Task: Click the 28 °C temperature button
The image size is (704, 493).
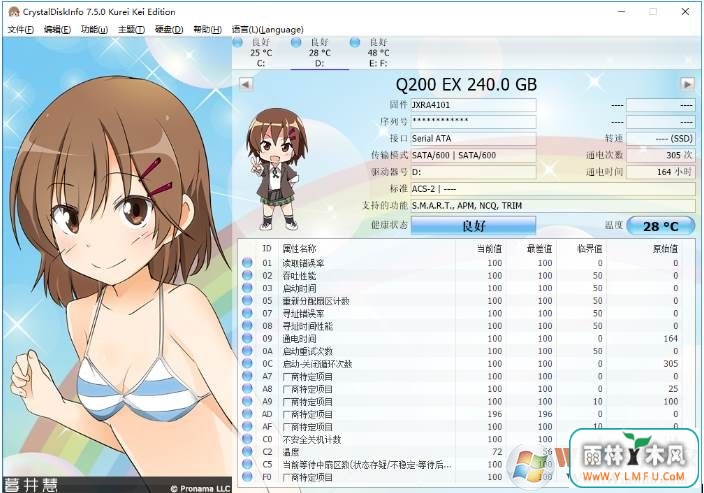Action: click(660, 226)
